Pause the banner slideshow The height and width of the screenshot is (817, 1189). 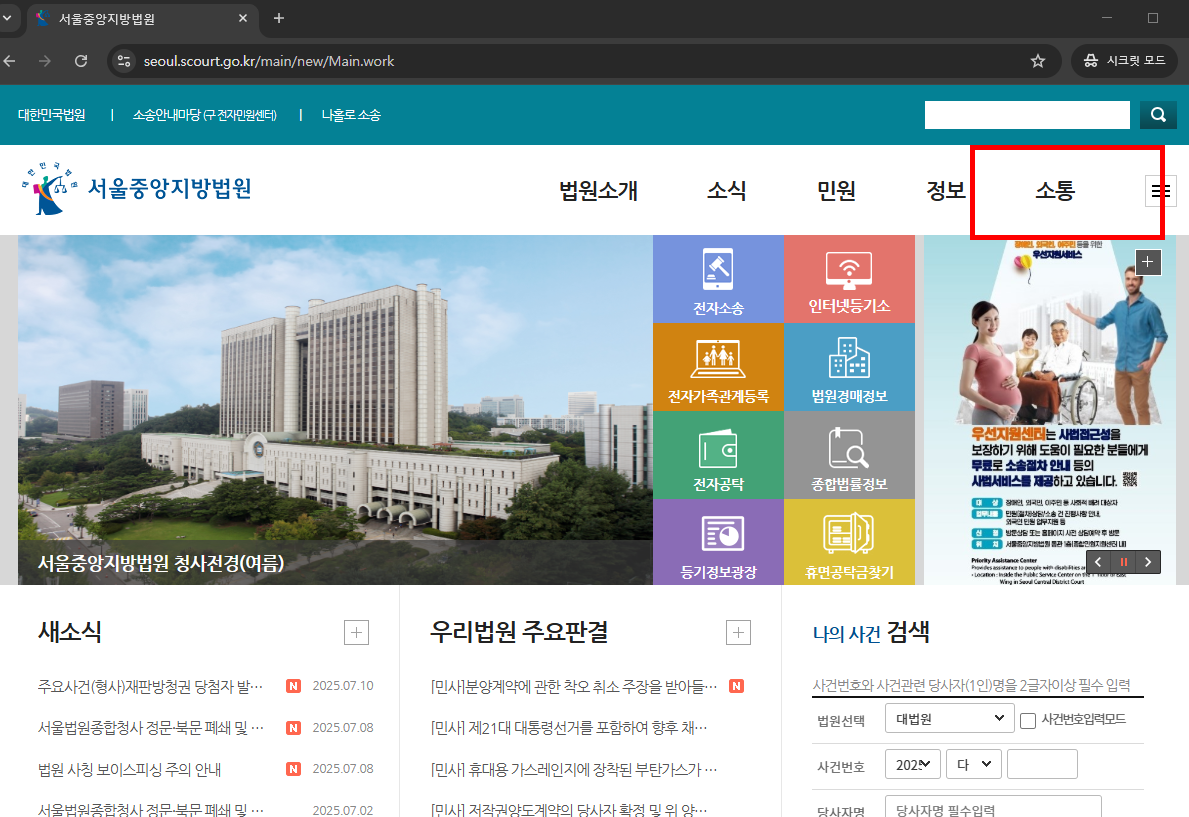pyautogui.click(x=1123, y=562)
